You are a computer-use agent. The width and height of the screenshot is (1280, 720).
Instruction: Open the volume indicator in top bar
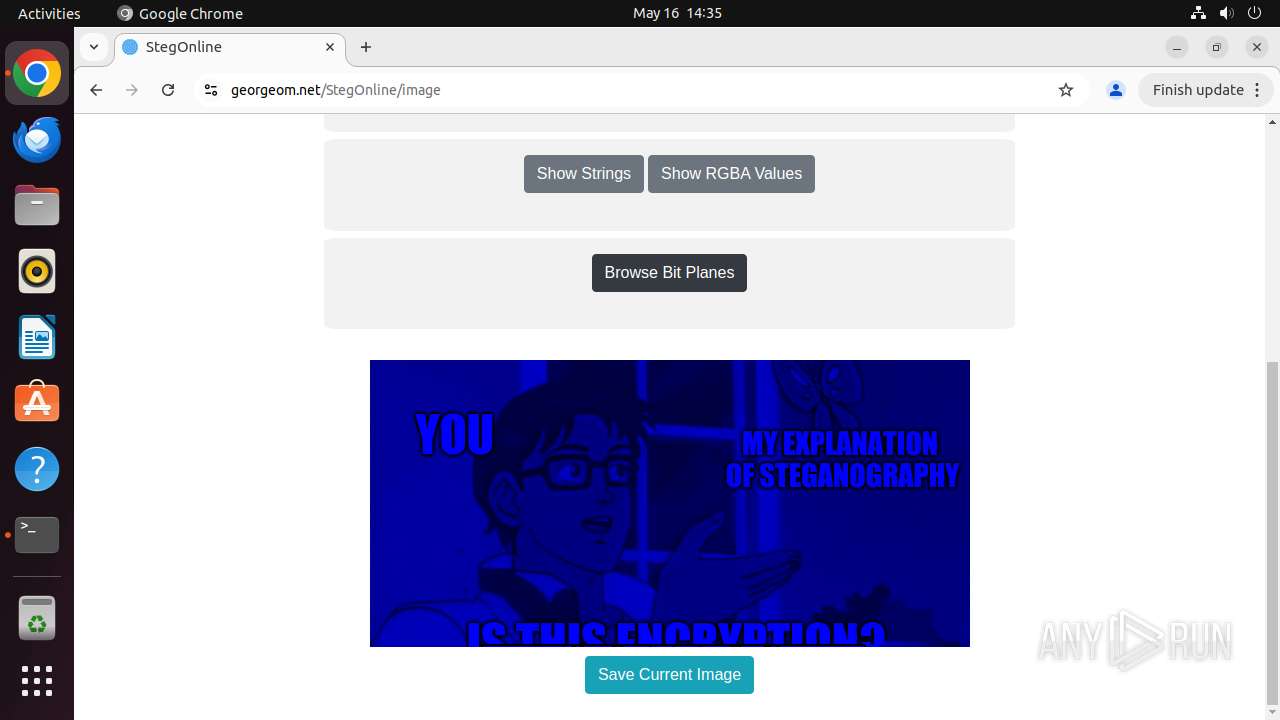[1227, 13]
